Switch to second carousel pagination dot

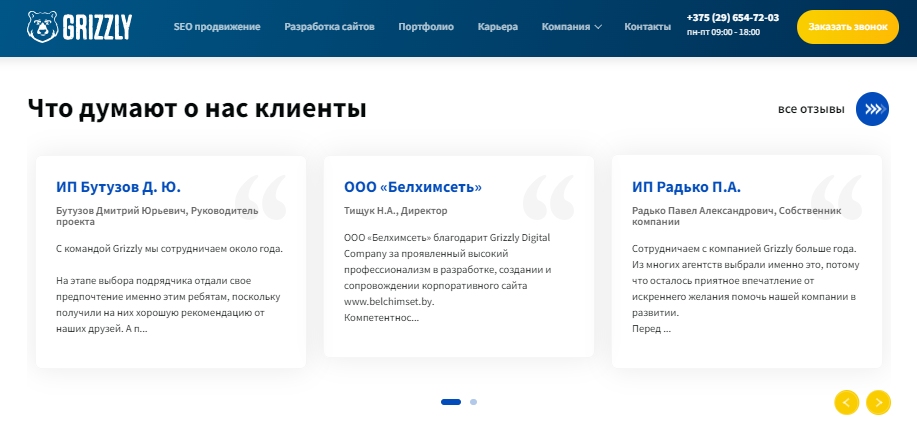pyautogui.click(x=473, y=402)
